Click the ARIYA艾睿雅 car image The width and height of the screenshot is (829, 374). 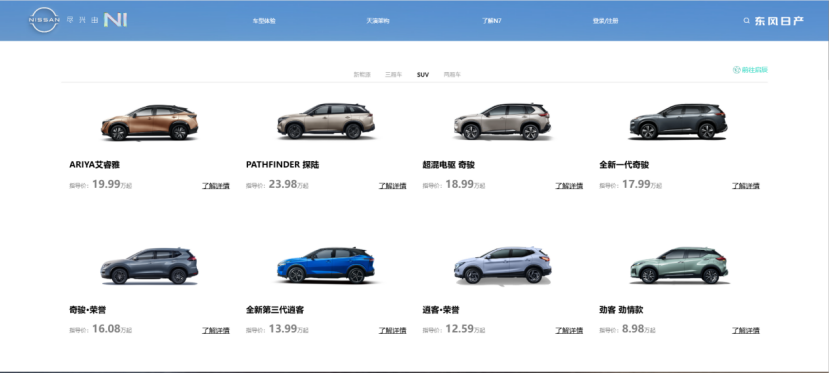pyautogui.click(x=150, y=122)
